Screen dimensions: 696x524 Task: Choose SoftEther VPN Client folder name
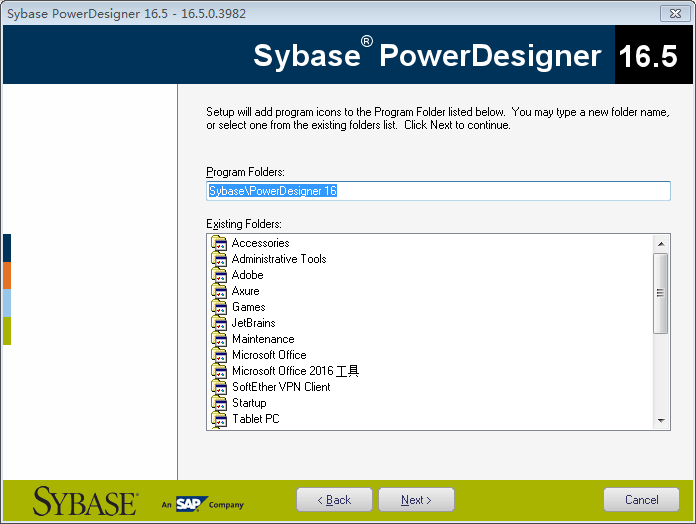pyautogui.click(x=281, y=387)
